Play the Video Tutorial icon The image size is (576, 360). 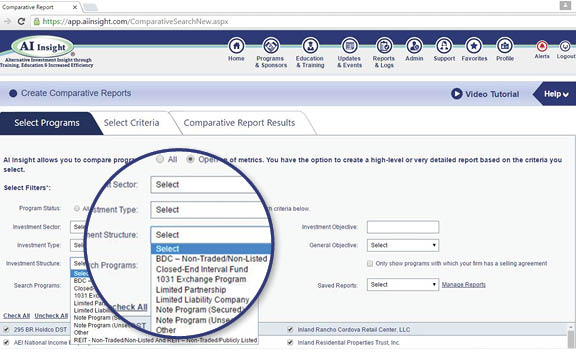tap(456, 94)
